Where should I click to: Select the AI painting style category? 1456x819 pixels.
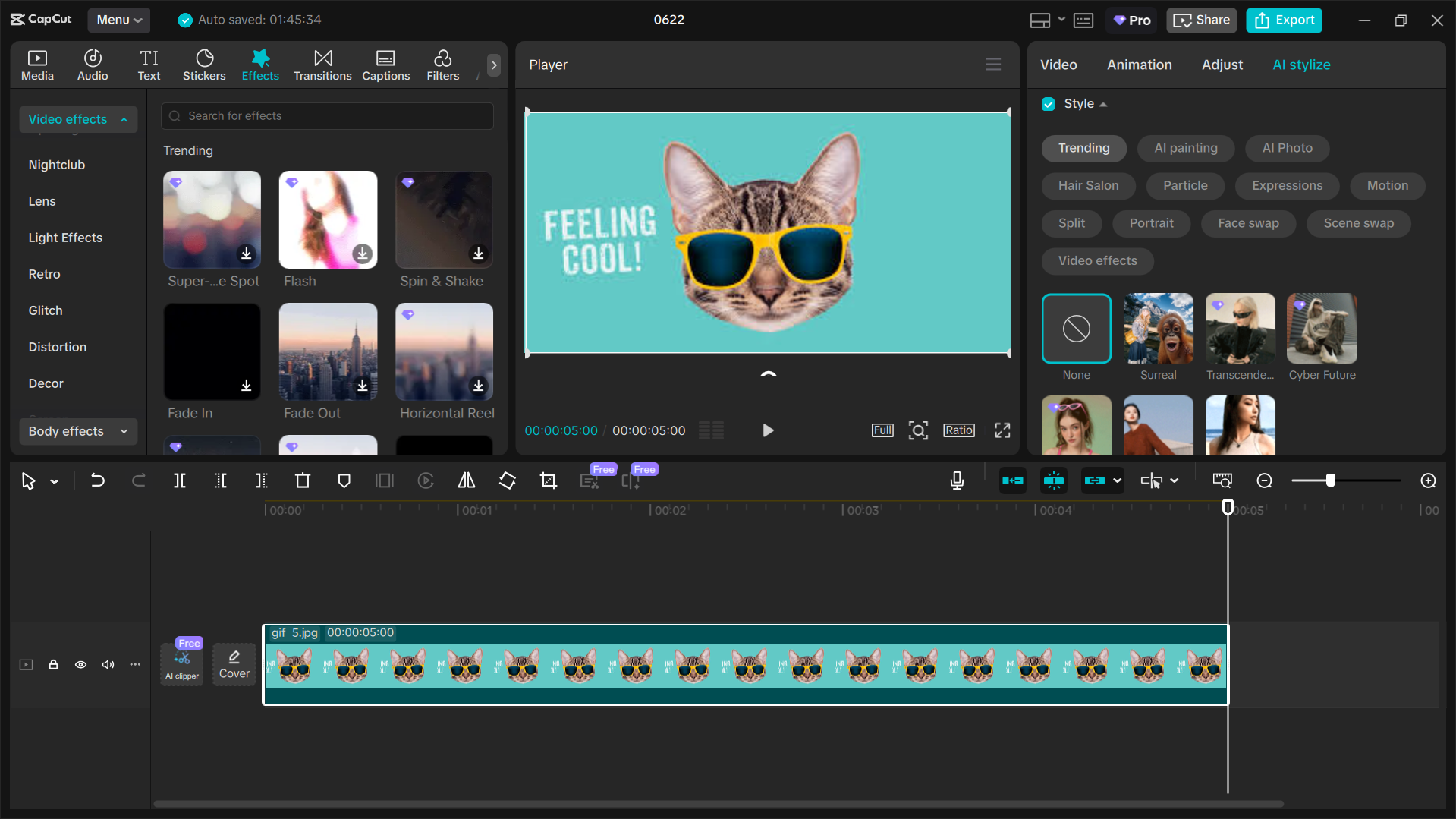(1185, 148)
